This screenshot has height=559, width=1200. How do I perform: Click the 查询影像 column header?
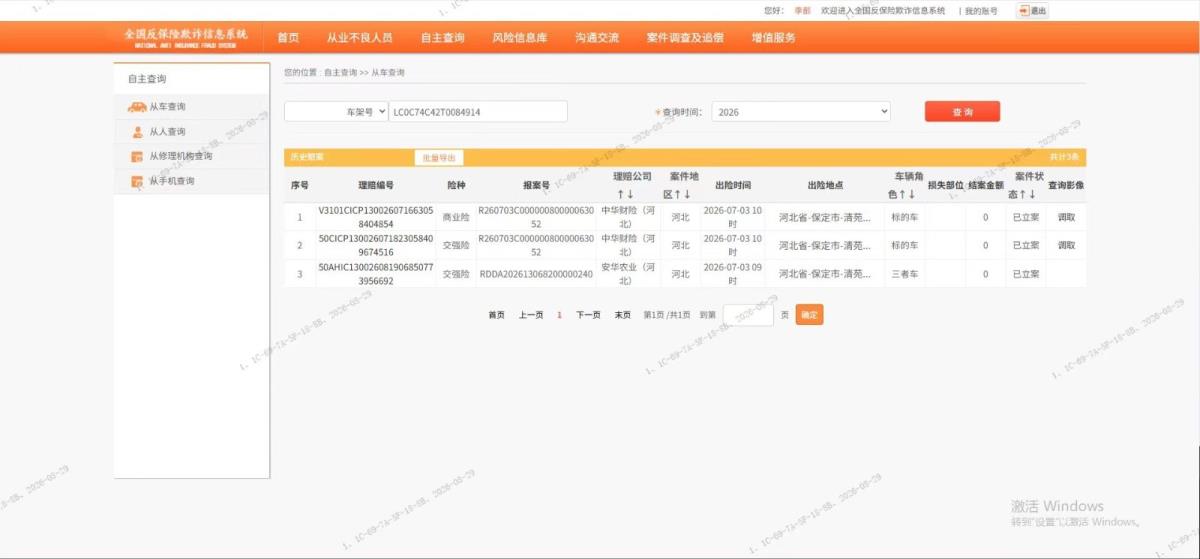[1066, 186]
